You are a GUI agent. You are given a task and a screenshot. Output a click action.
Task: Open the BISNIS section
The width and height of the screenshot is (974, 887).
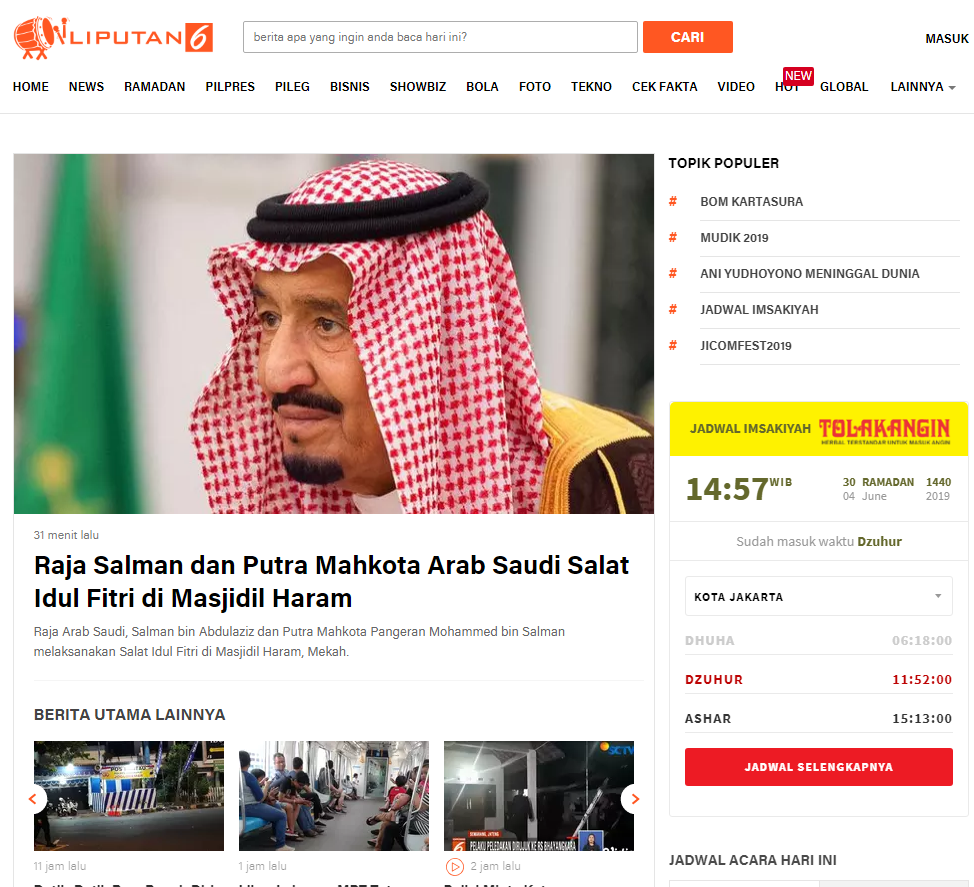[x=350, y=87]
